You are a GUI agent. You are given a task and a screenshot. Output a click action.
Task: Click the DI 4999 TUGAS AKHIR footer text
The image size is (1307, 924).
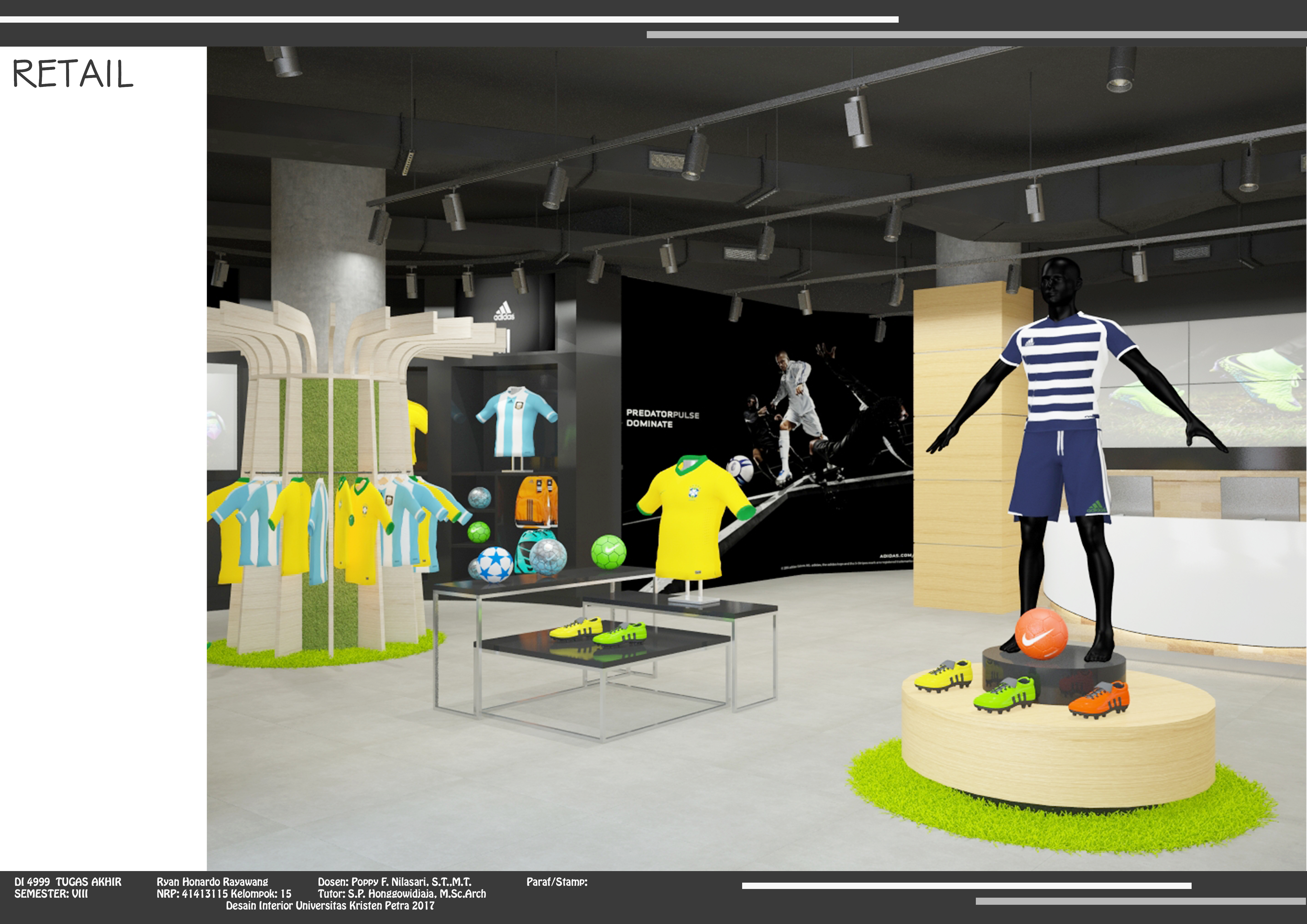tap(68, 882)
